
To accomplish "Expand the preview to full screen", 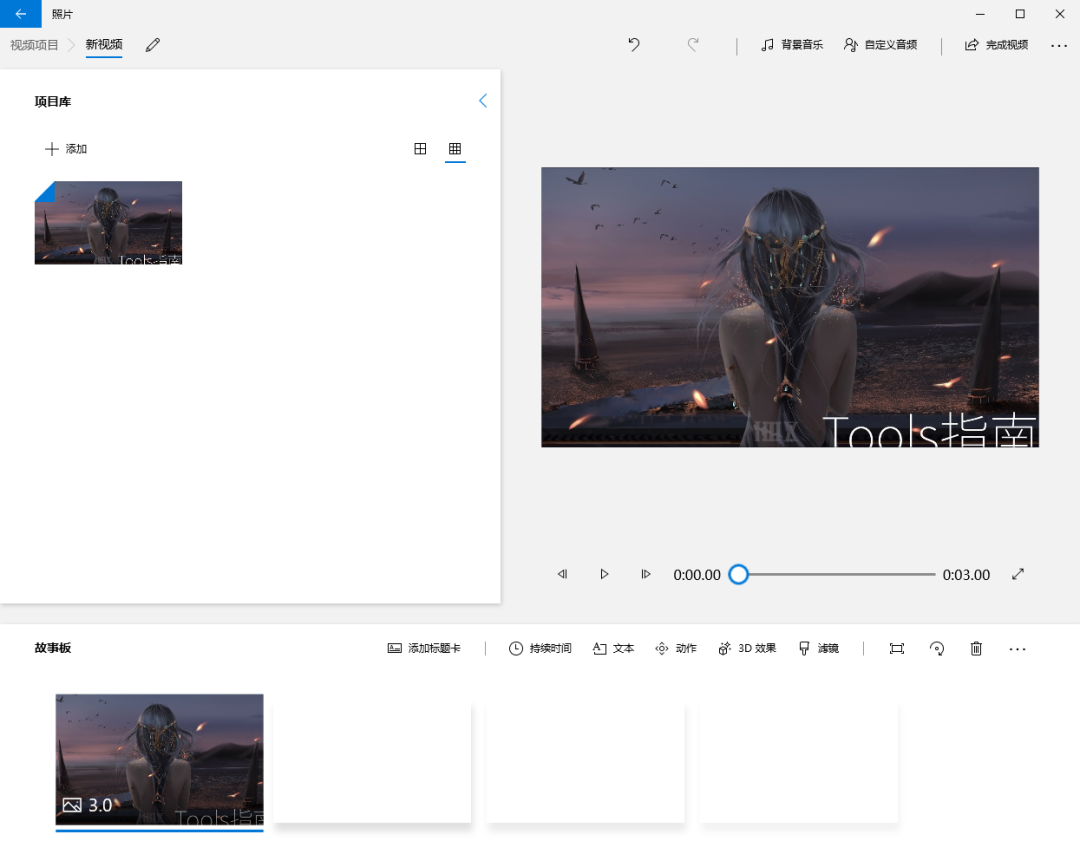I will point(1018,574).
